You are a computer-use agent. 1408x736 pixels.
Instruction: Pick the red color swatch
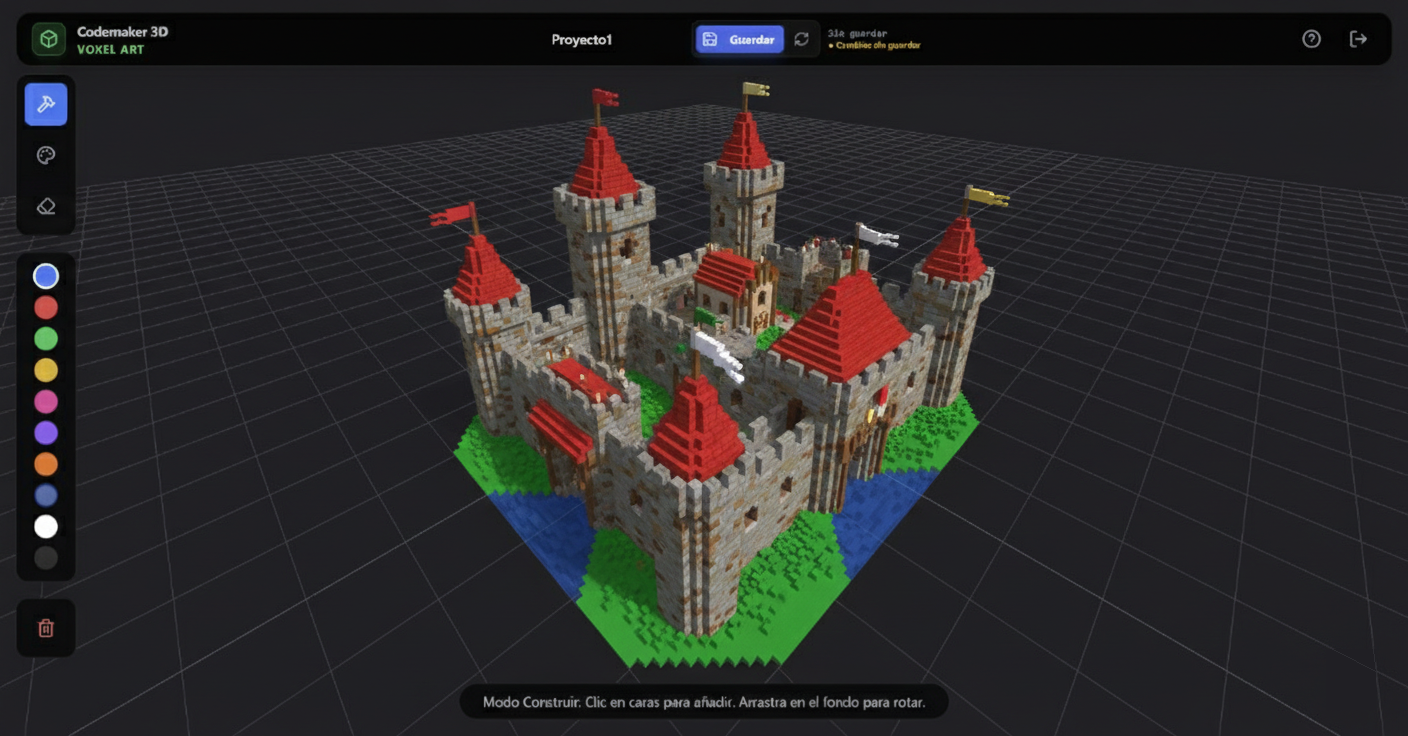[46, 307]
